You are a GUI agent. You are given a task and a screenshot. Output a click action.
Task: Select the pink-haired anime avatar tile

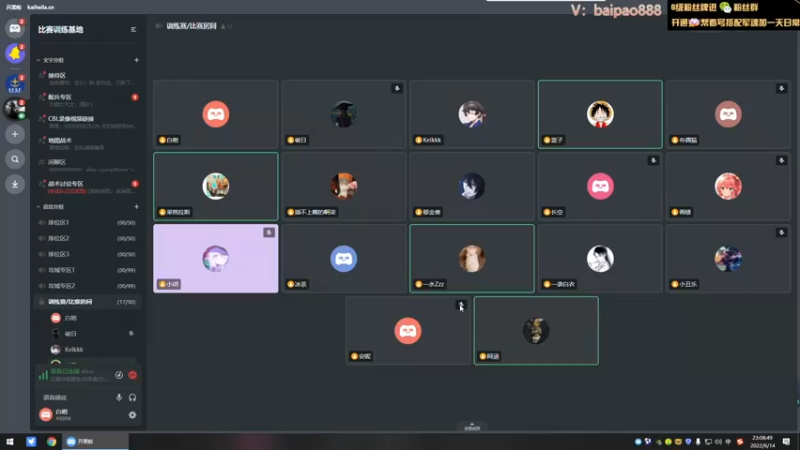point(728,186)
